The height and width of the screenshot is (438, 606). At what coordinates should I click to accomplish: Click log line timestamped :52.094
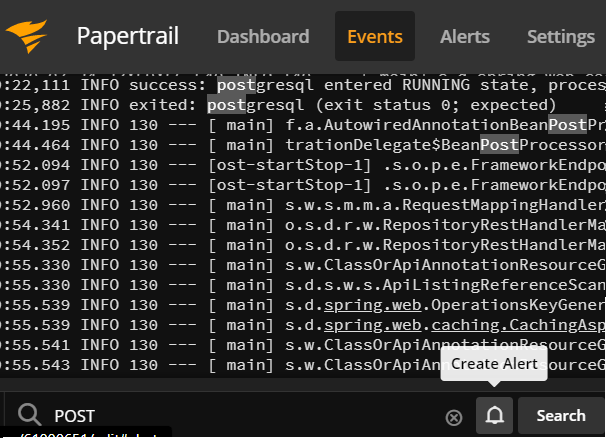303,165
